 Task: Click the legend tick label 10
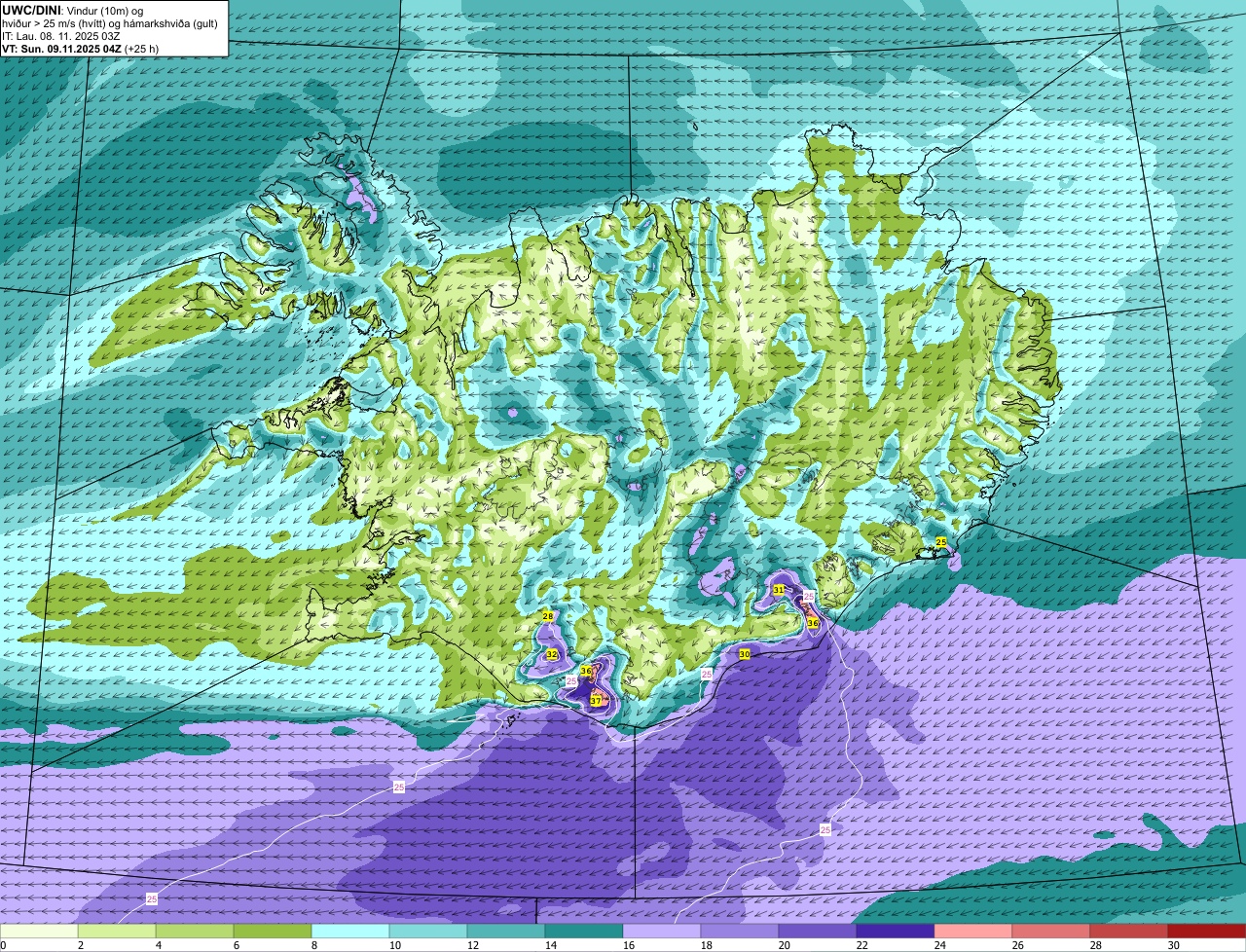pyautogui.click(x=394, y=945)
